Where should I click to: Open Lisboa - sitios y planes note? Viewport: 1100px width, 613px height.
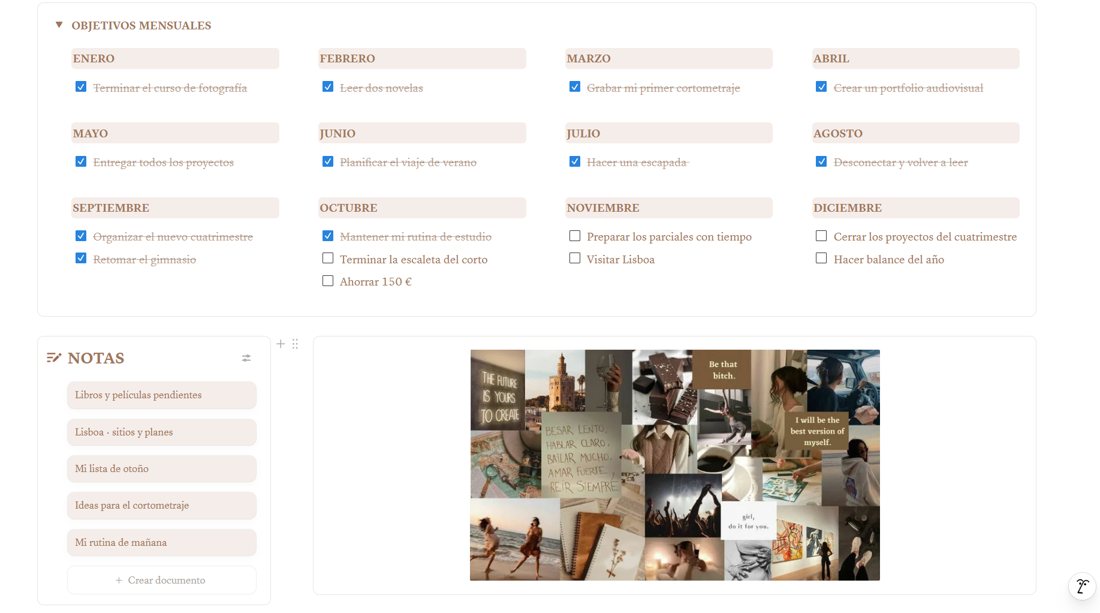pyautogui.click(x=162, y=432)
